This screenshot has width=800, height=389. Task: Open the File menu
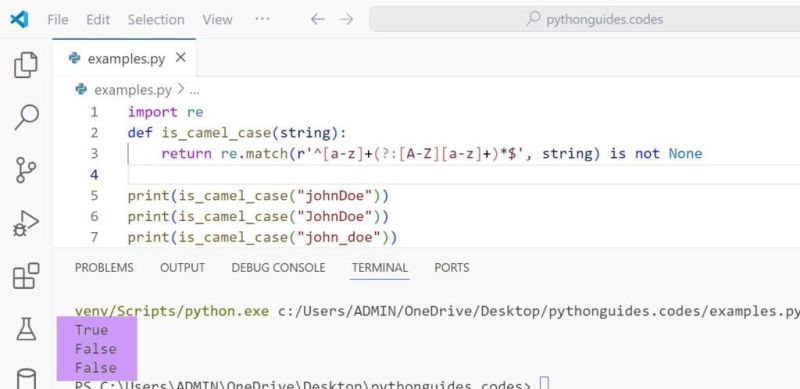pos(58,19)
